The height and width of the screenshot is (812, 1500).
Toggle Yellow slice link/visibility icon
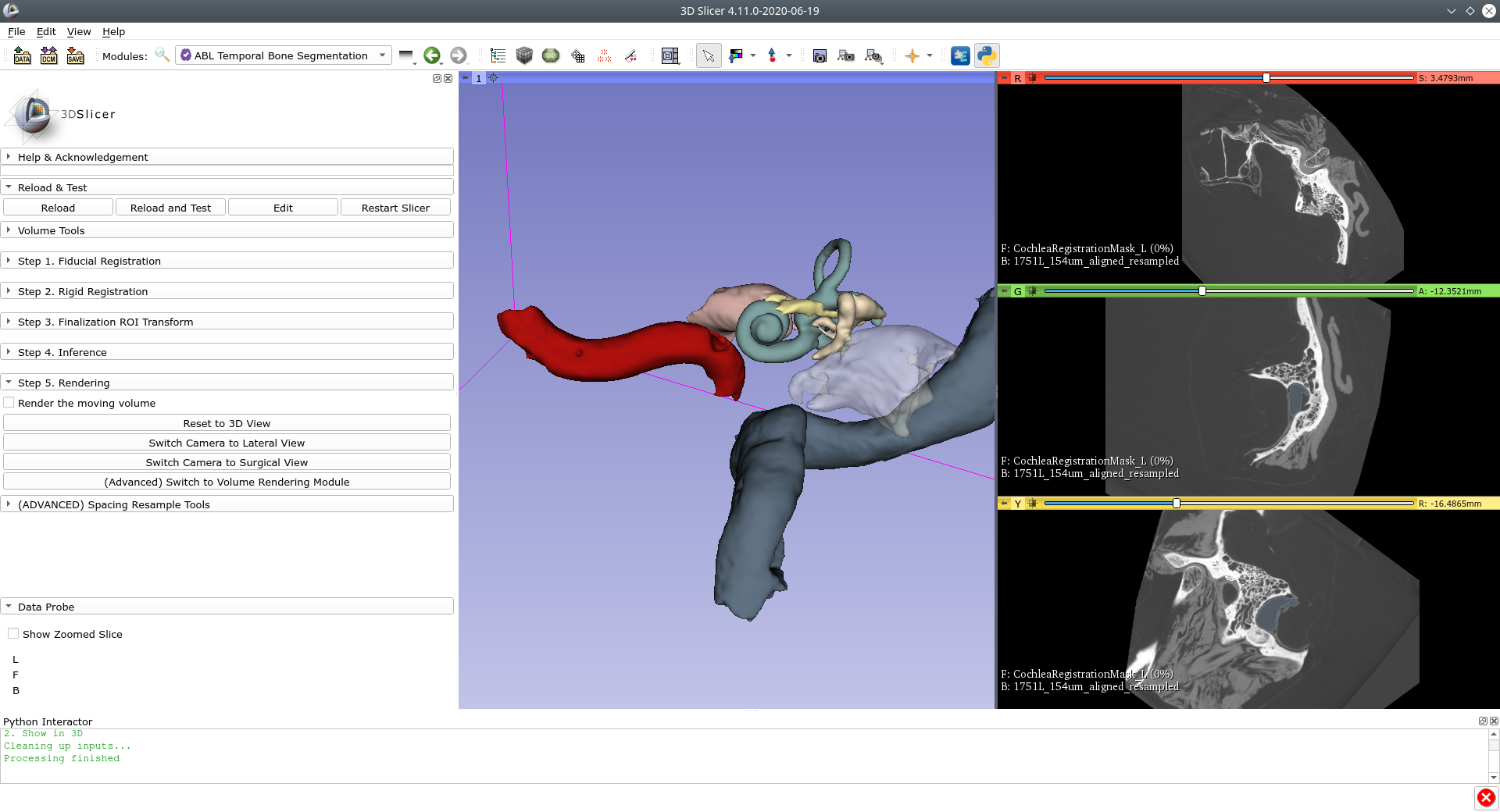(x=1032, y=504)
